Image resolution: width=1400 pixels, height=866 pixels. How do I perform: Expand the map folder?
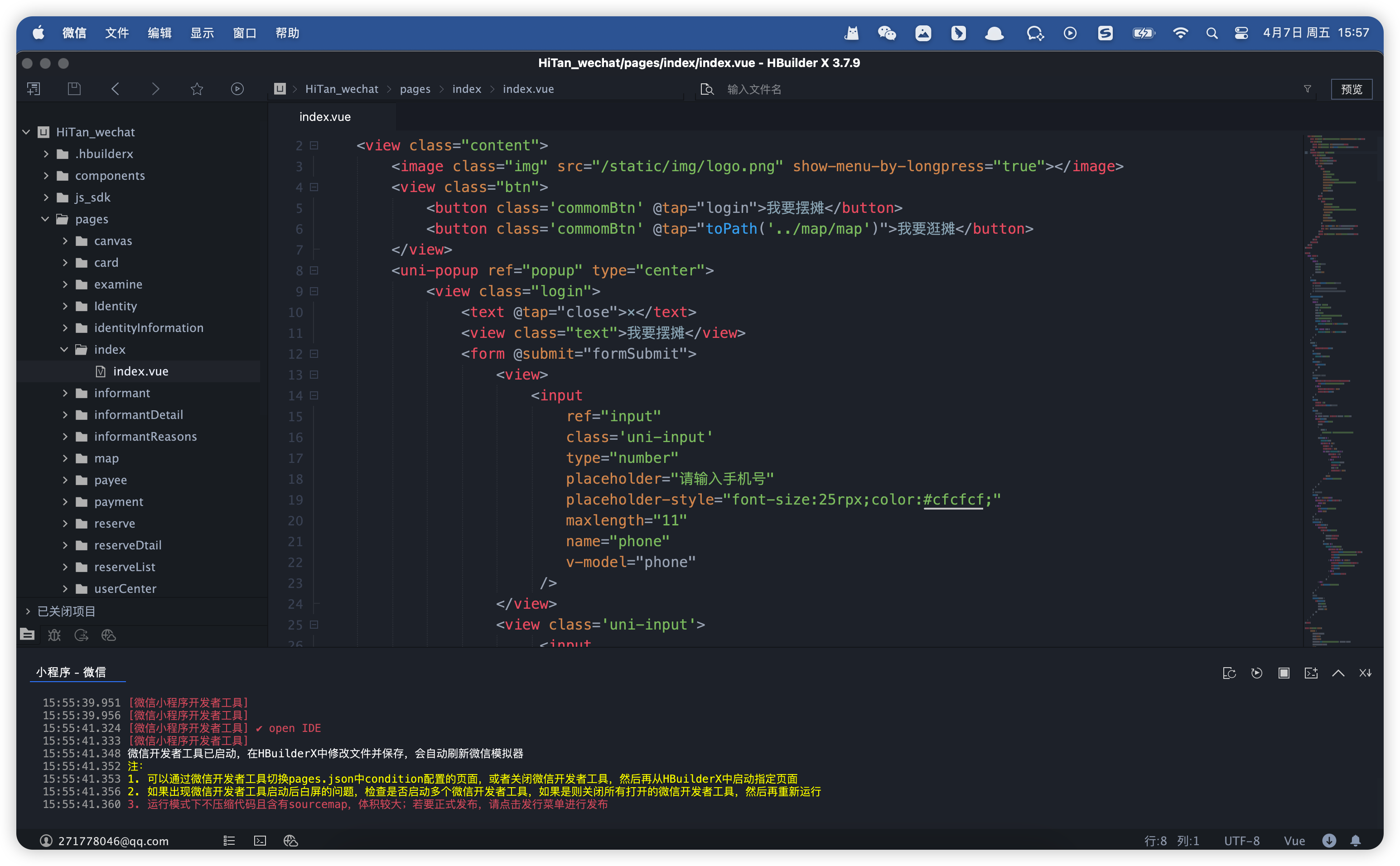(x=65, y=459)
